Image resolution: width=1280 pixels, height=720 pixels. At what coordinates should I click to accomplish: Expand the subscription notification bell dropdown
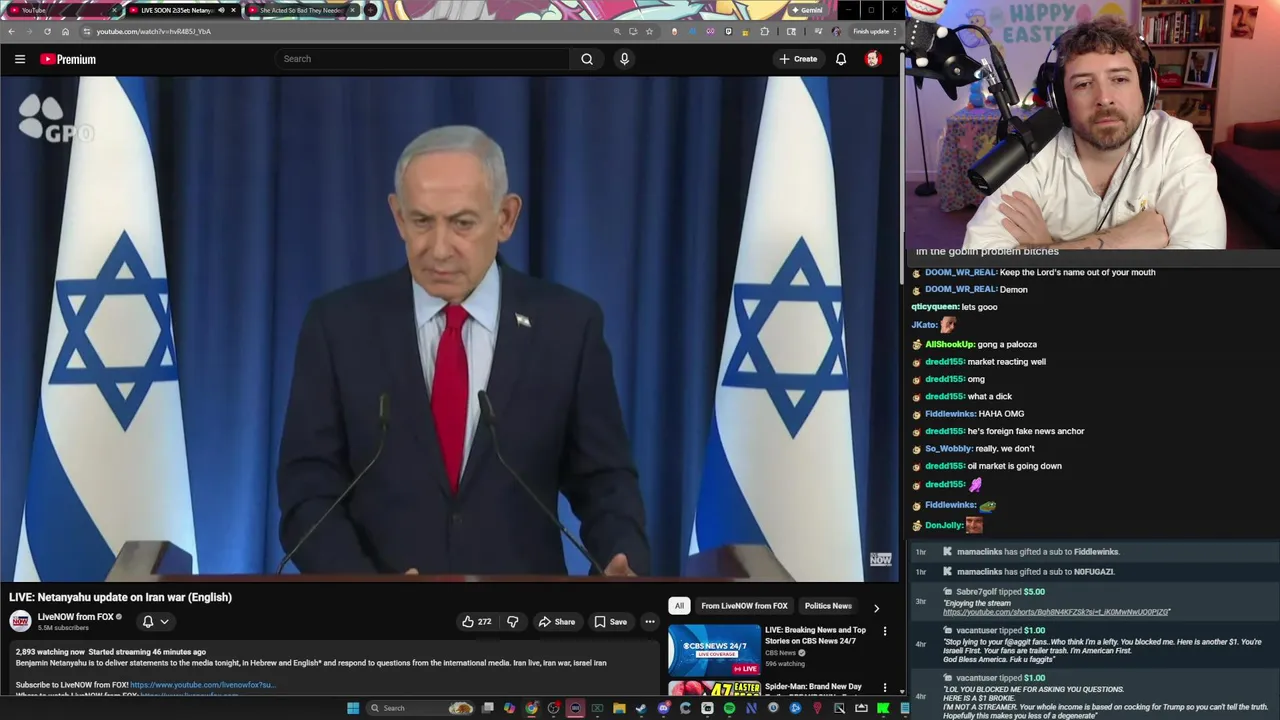click(155, 621)
